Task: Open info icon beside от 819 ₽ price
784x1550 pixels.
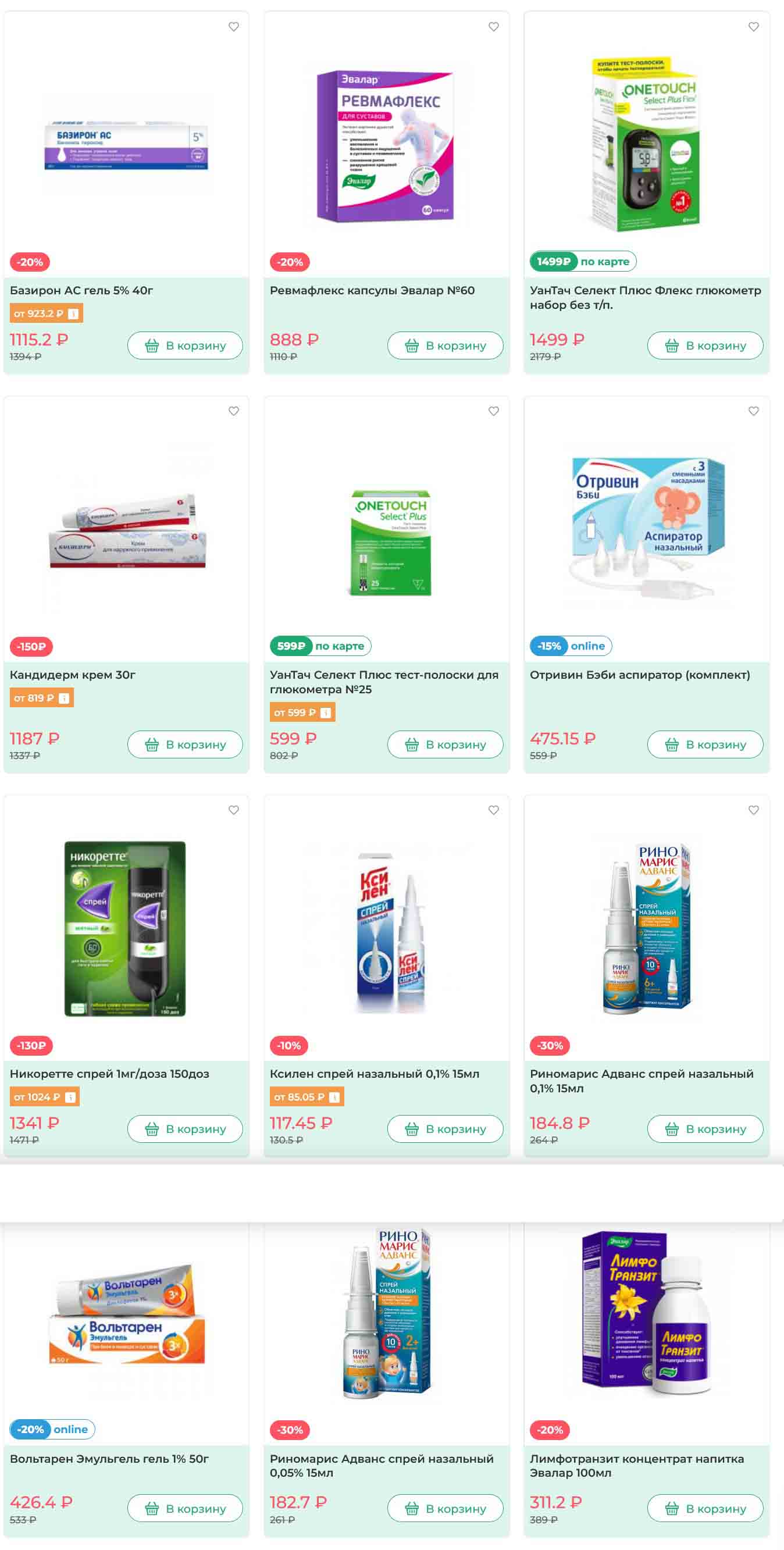Action: [64, 698]
